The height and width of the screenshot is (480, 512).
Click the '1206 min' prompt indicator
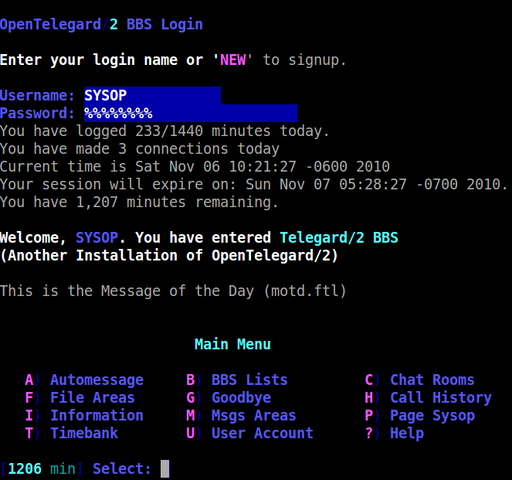click(x=42, y=469)
